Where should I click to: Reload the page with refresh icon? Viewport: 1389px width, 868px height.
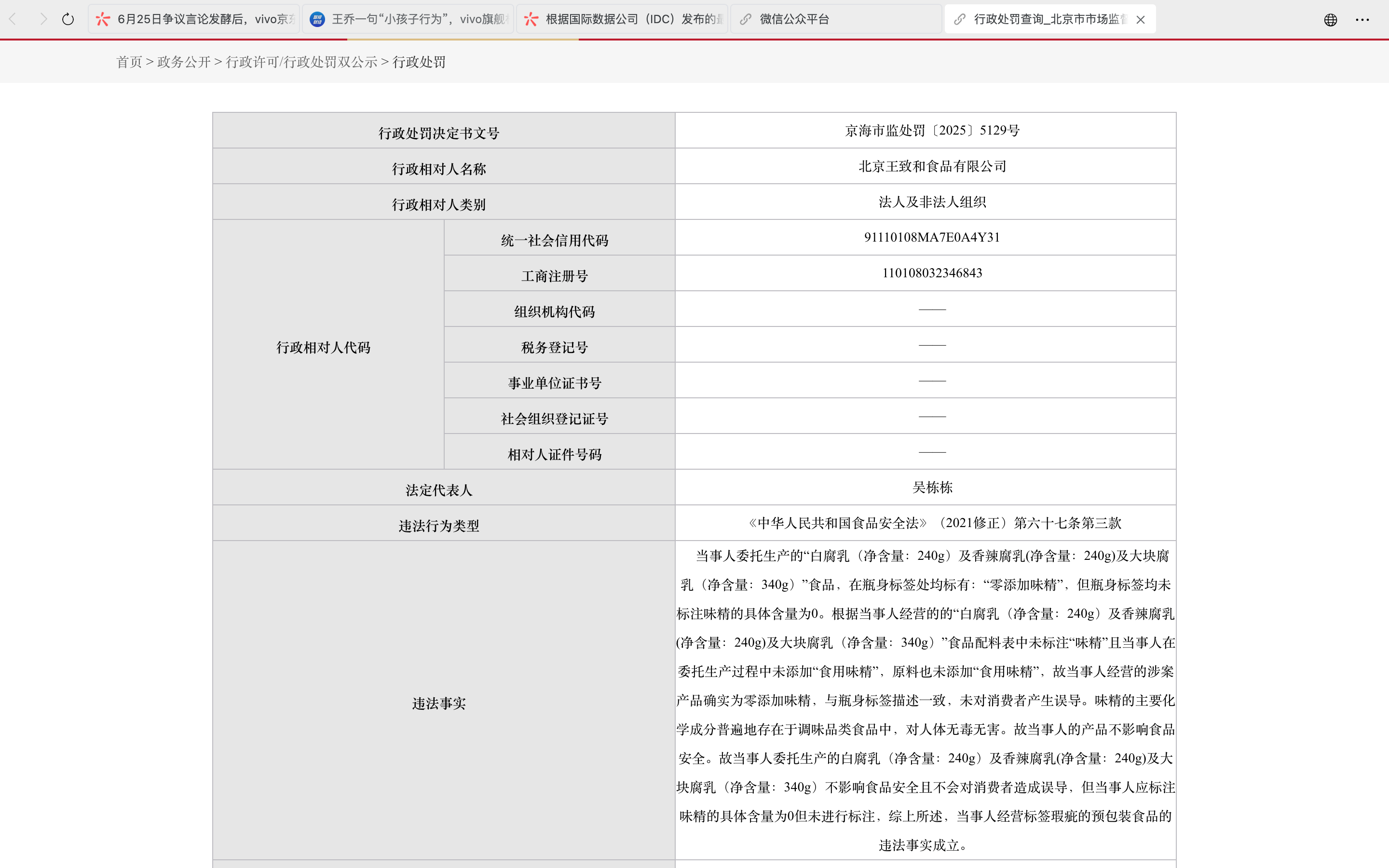68,19
